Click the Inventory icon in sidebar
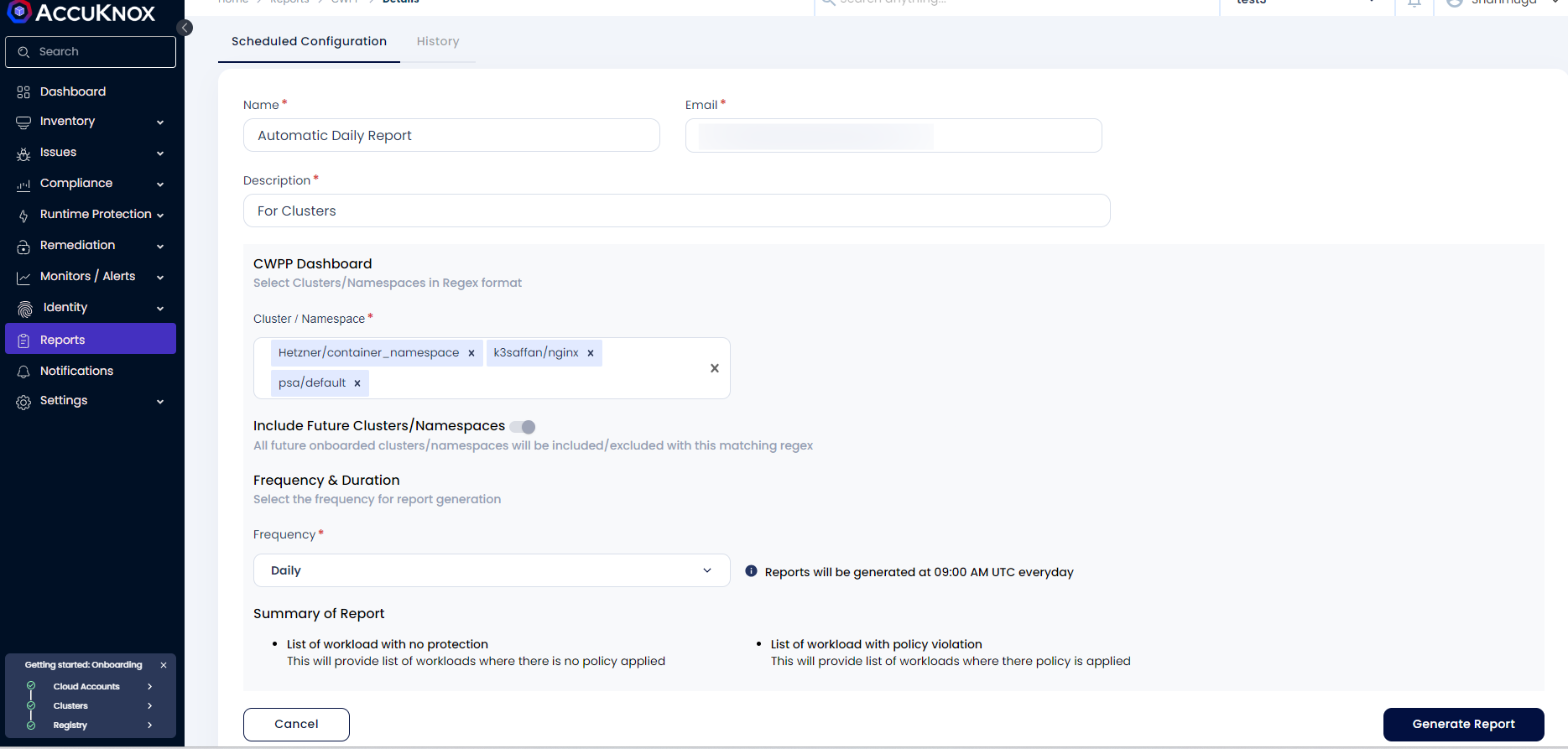The height and width of the screenshot is (749, 1568). point(23,122)
